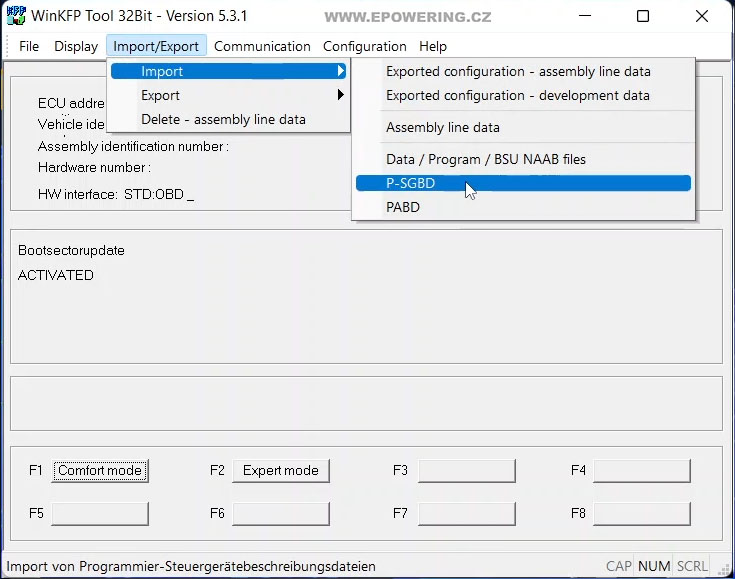Choose the standalone Assembly line data item

pos(523,127)
